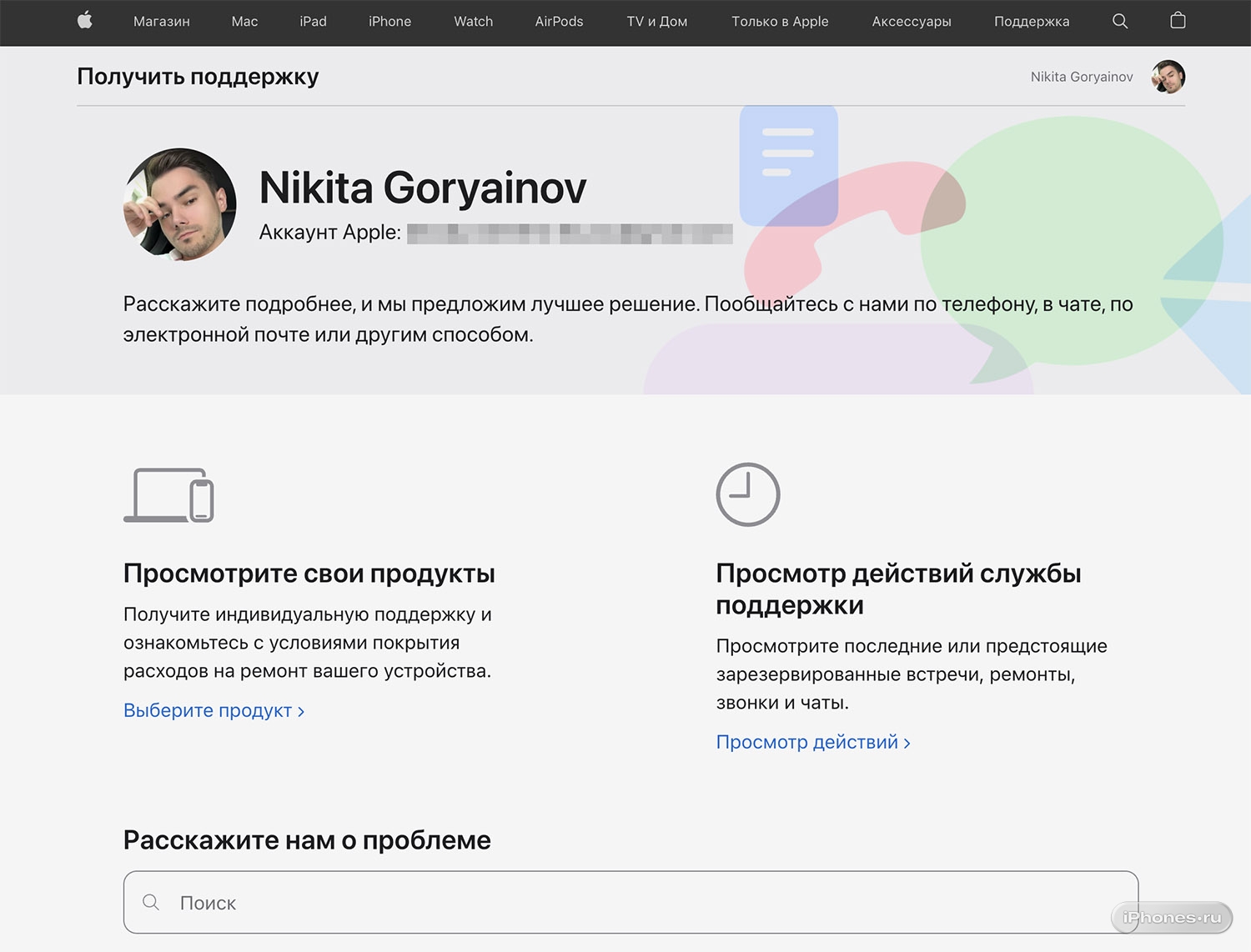Screen dimensions: 1251x952
Task: Open the Поддержка menu item
Action: (x=1032, y=22)
